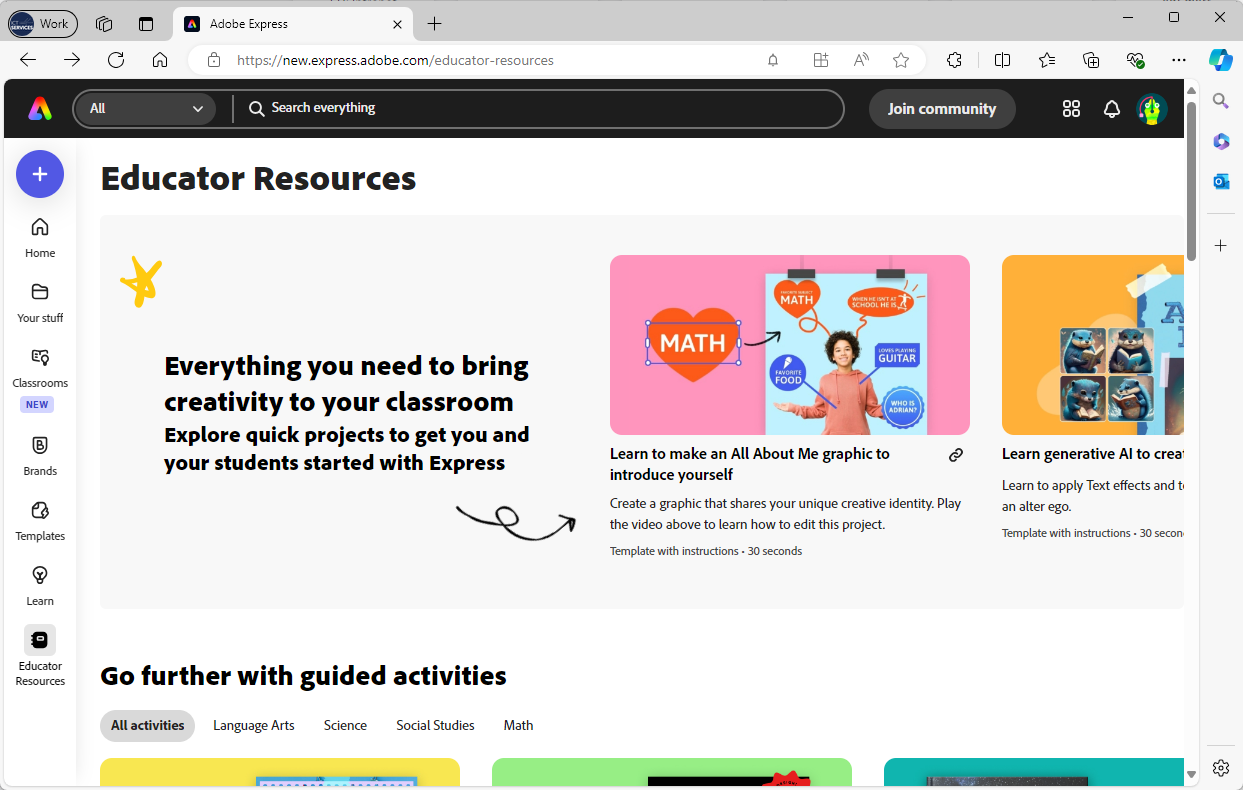The image size is (1243, 790).
Task: Open Copilot in the Edge sidebar
Action: (1220, 60)
